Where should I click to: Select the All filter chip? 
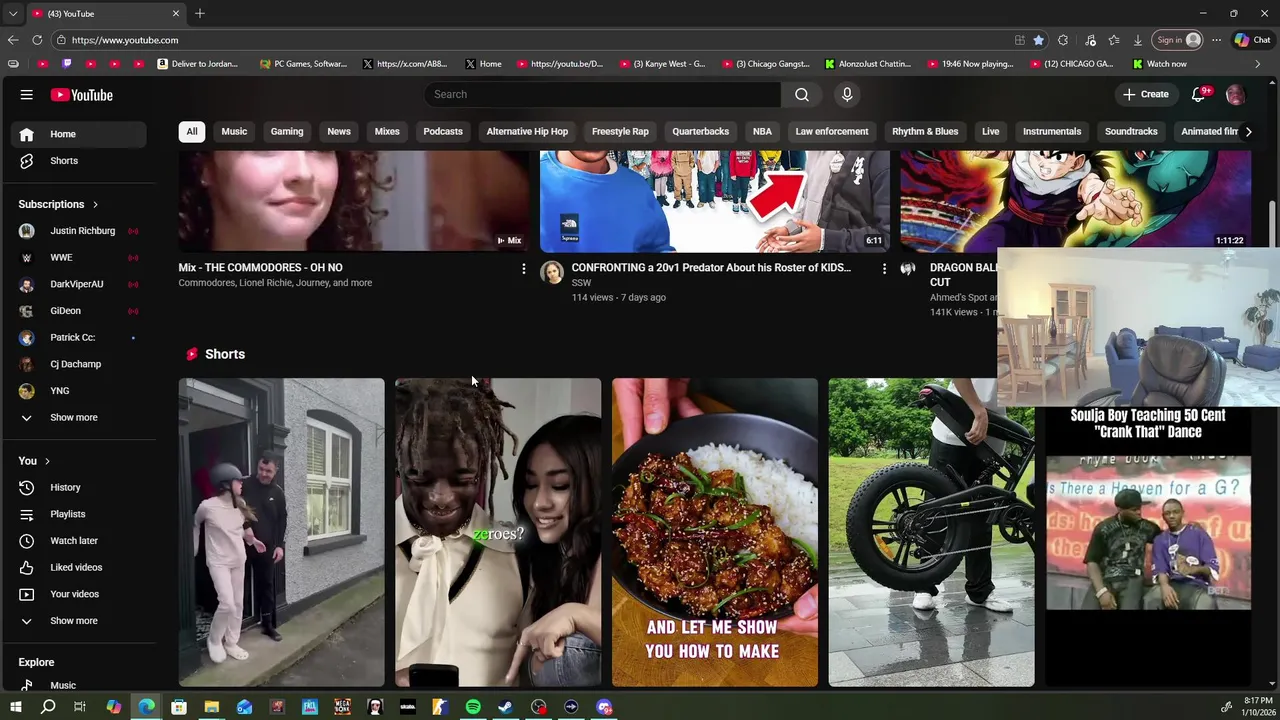(192, 131)
